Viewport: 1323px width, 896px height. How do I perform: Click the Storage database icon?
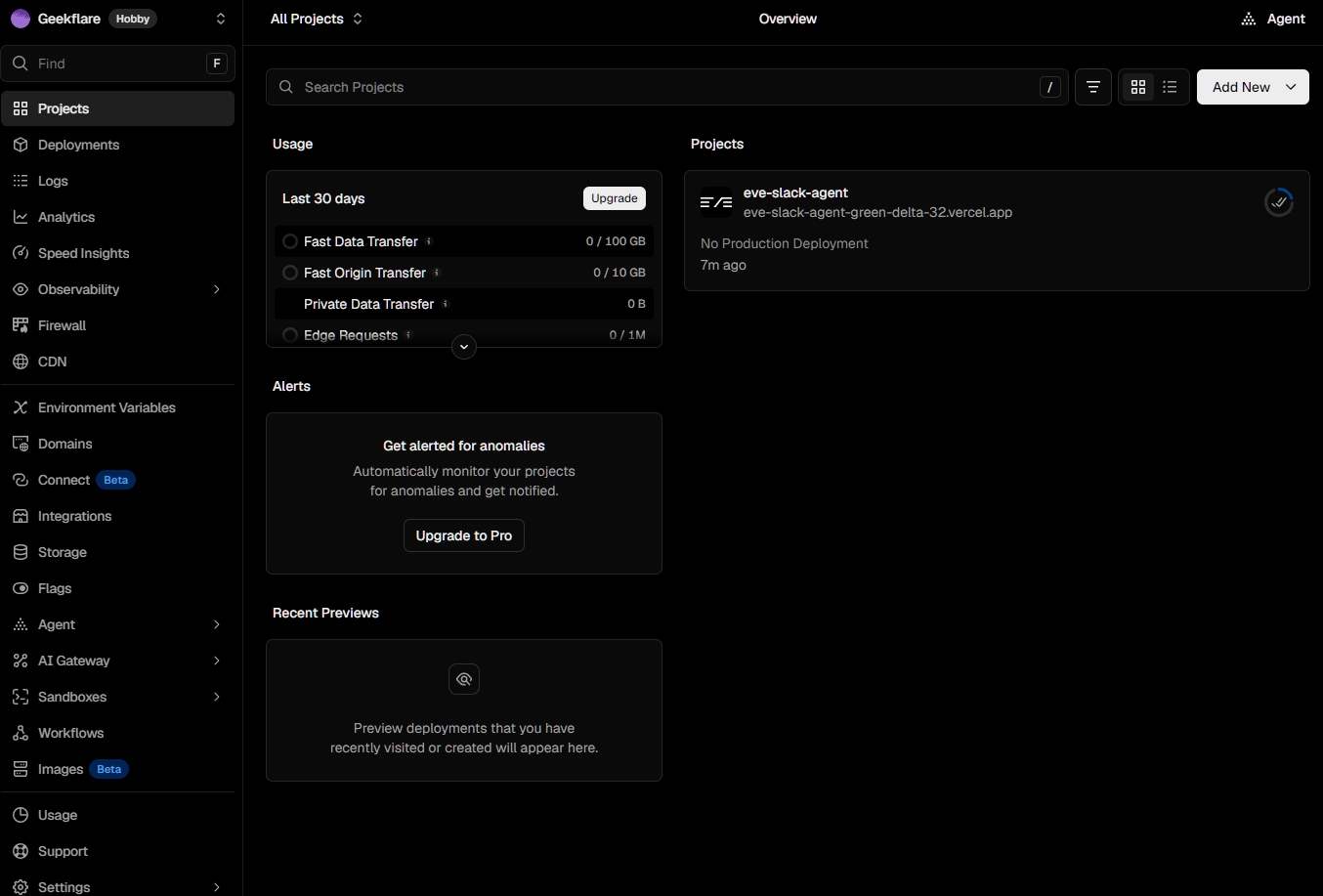21,552
